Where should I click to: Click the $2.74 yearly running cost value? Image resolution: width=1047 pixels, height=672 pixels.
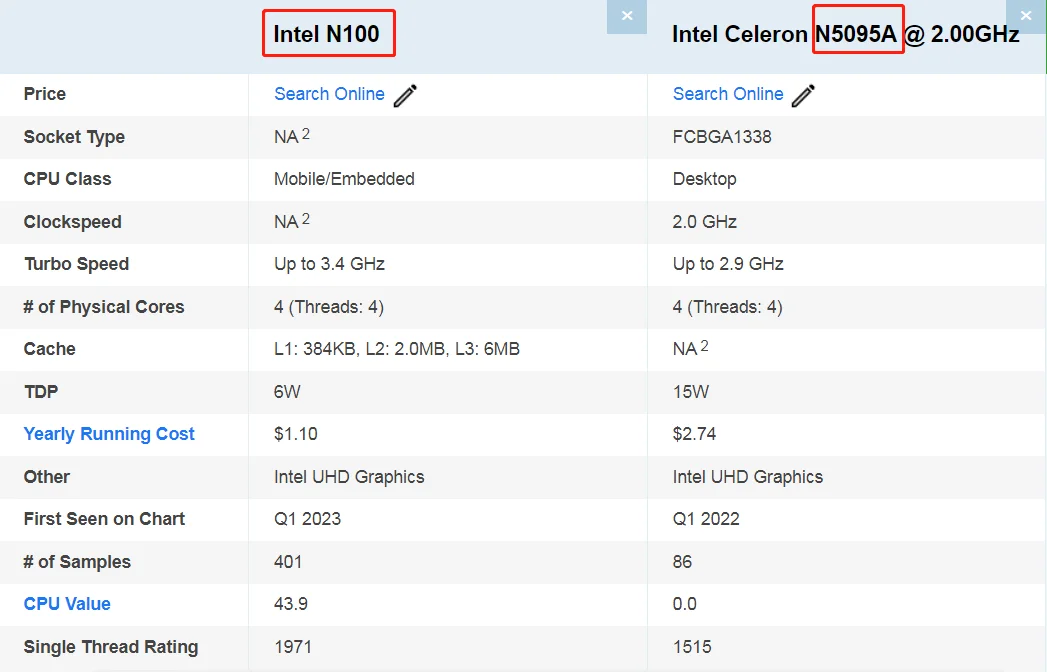point(694,434)
